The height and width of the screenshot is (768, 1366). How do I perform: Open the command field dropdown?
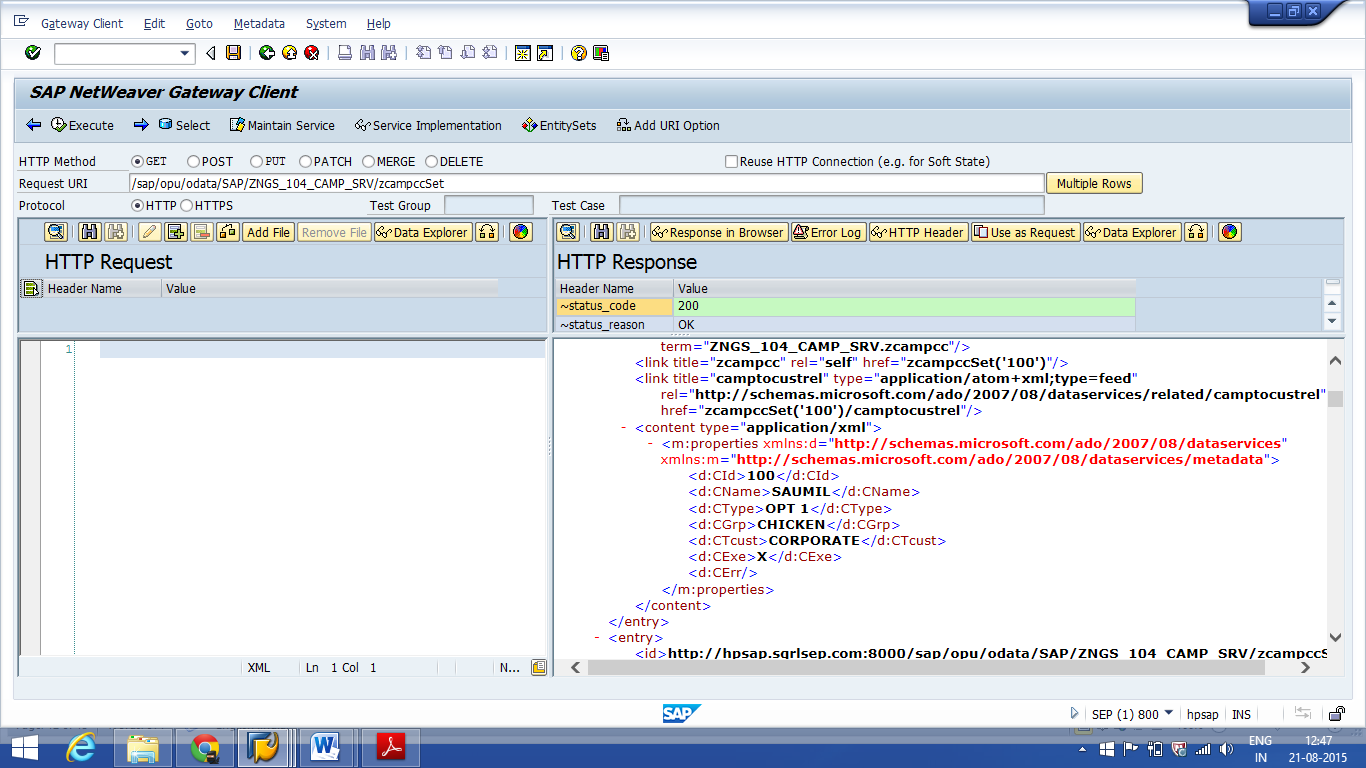(182, 53)
